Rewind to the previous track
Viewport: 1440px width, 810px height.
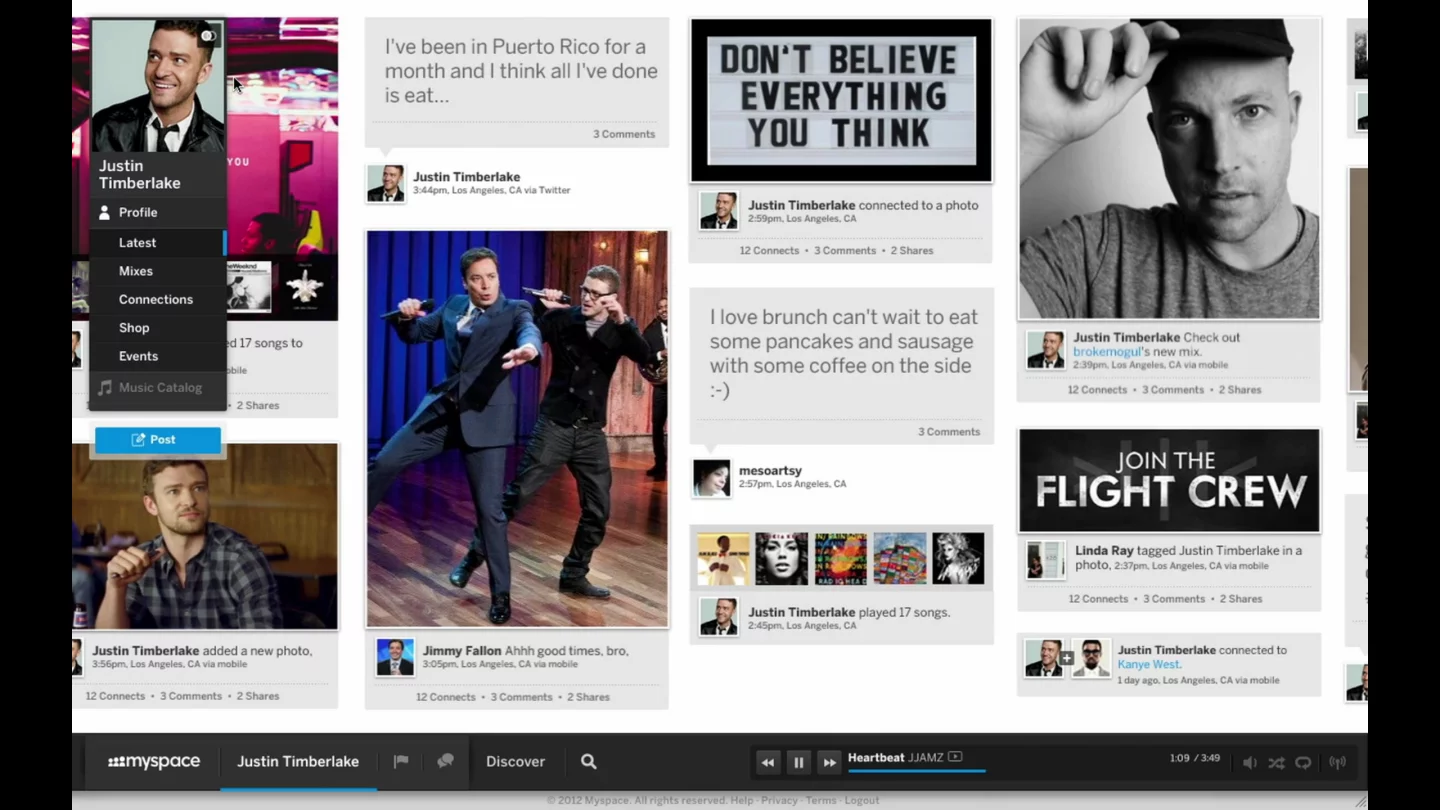(767, 762)
